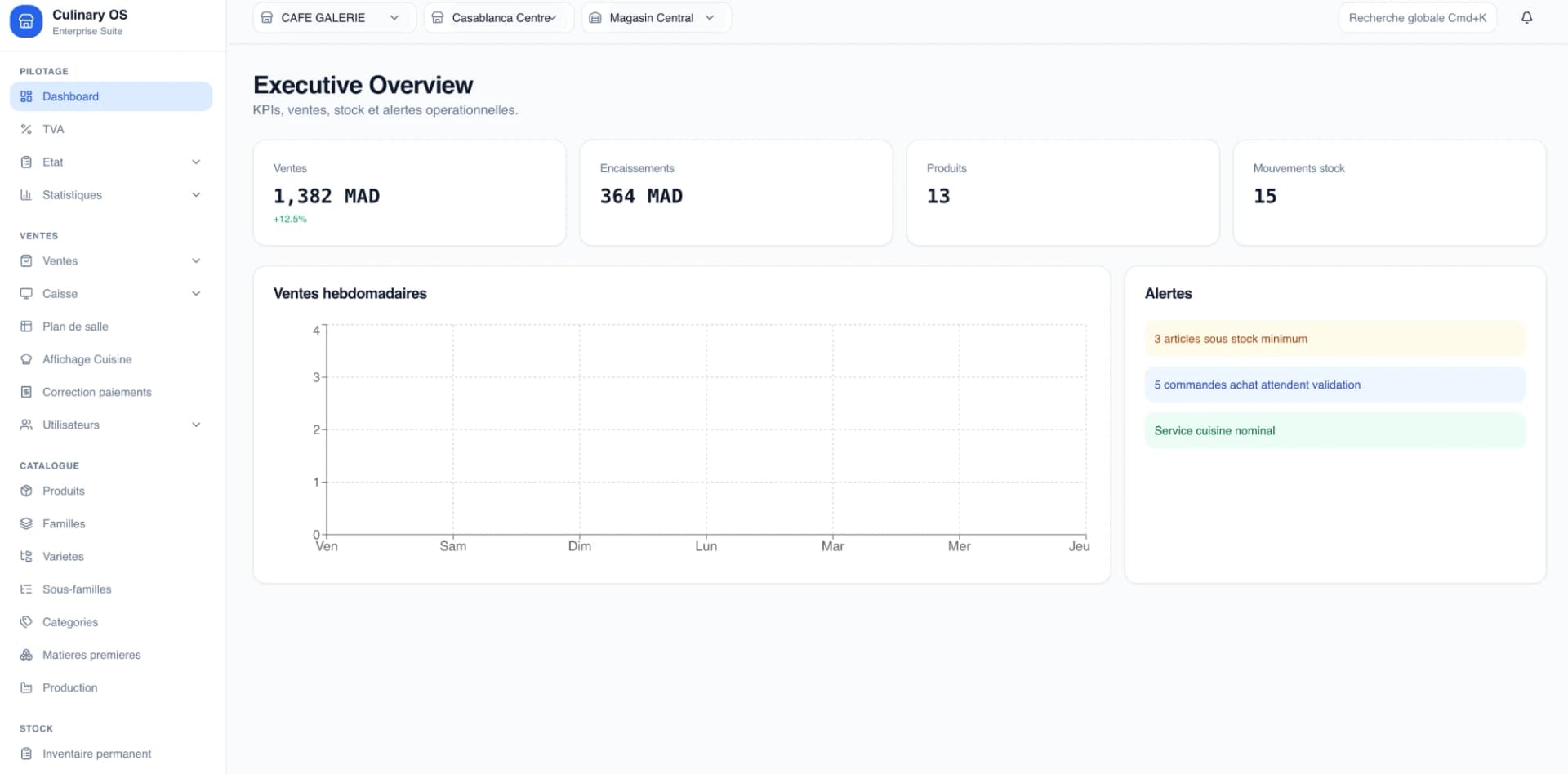Focus the Recherche globale search field
This screenshot has width=1568, height=774.
[x=1417, y=17]
